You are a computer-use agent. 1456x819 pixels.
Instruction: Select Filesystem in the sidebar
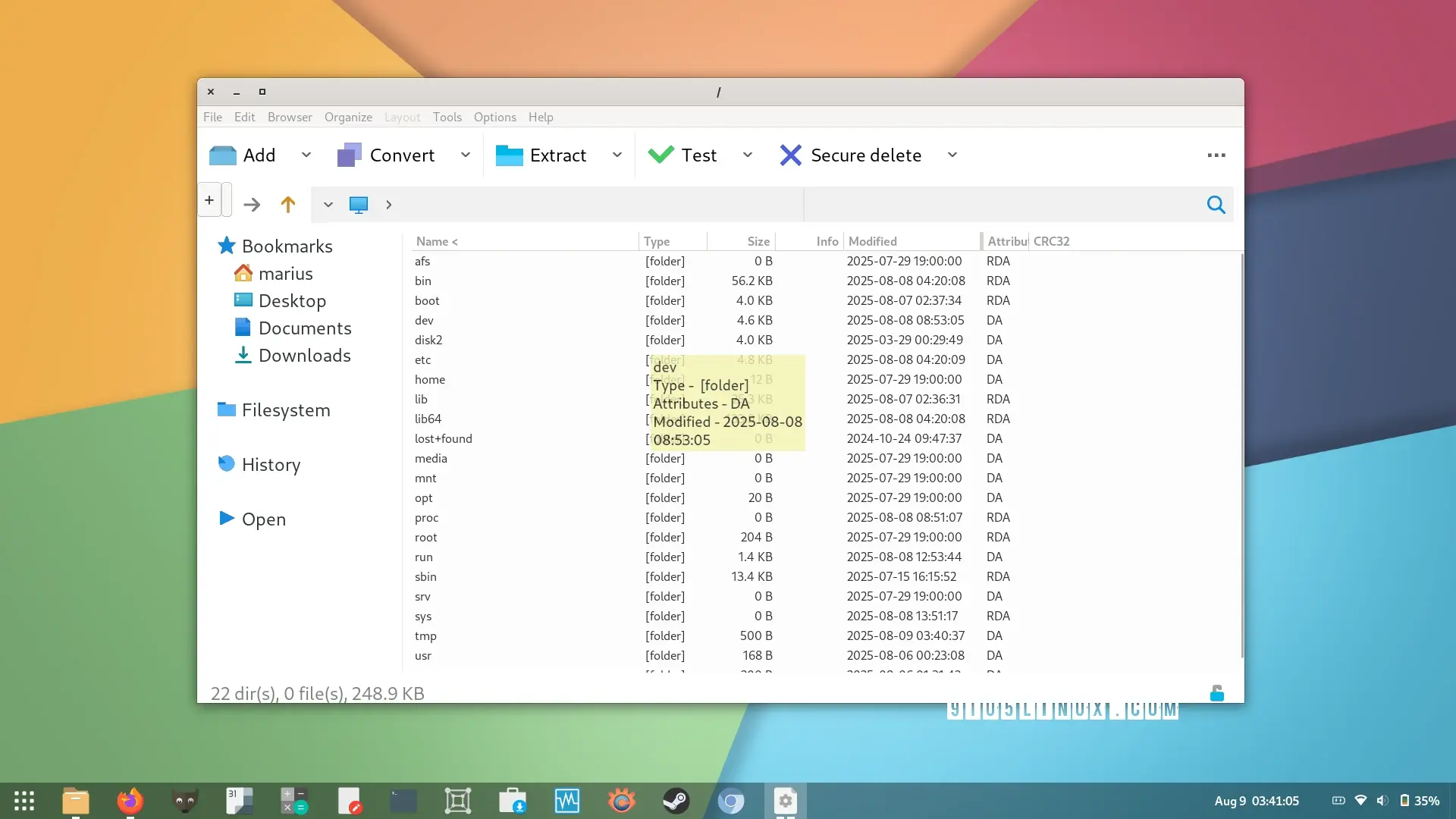point(285,410)
